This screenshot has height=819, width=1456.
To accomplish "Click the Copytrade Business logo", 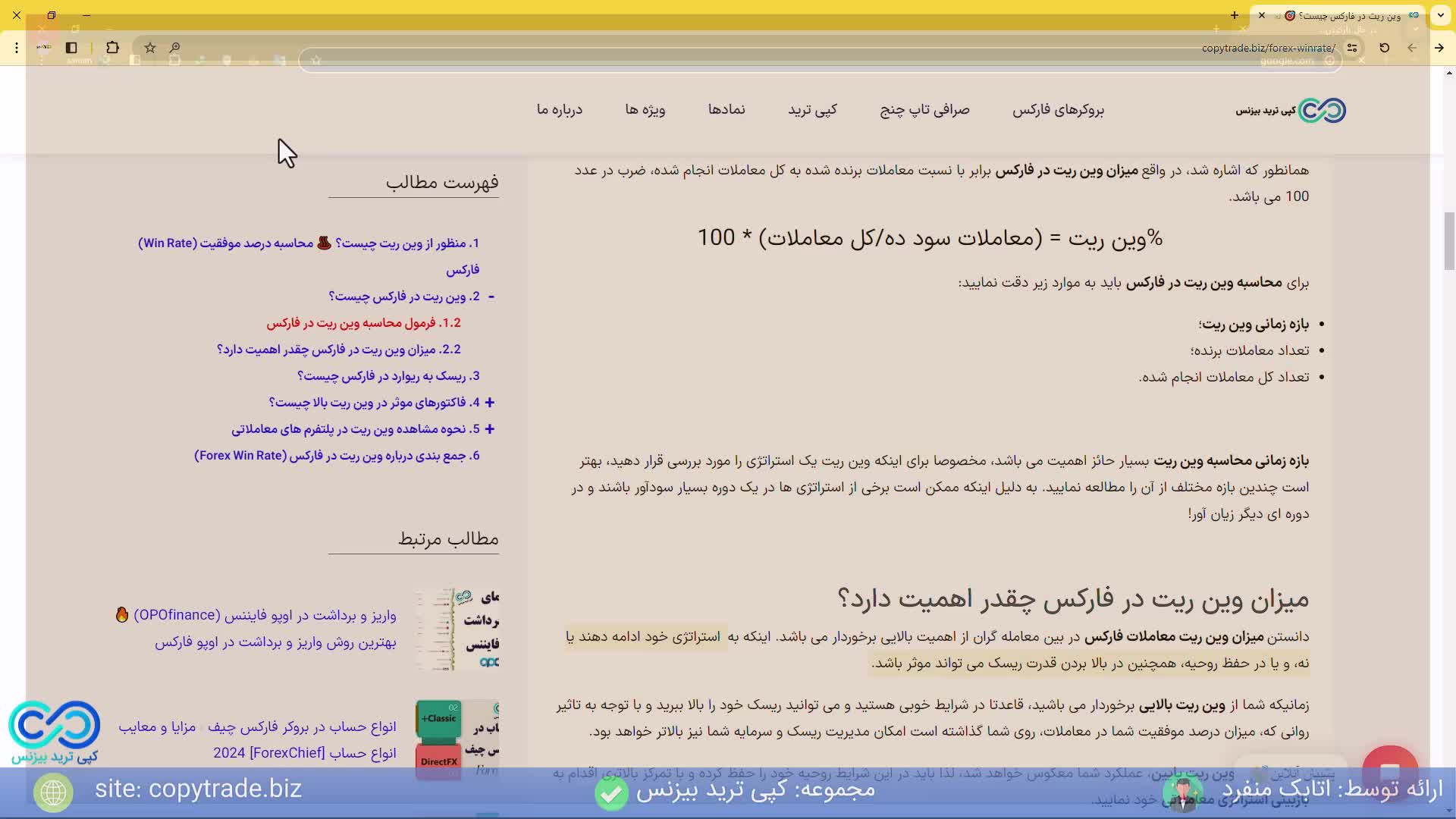I will [x=1289, y=111].
